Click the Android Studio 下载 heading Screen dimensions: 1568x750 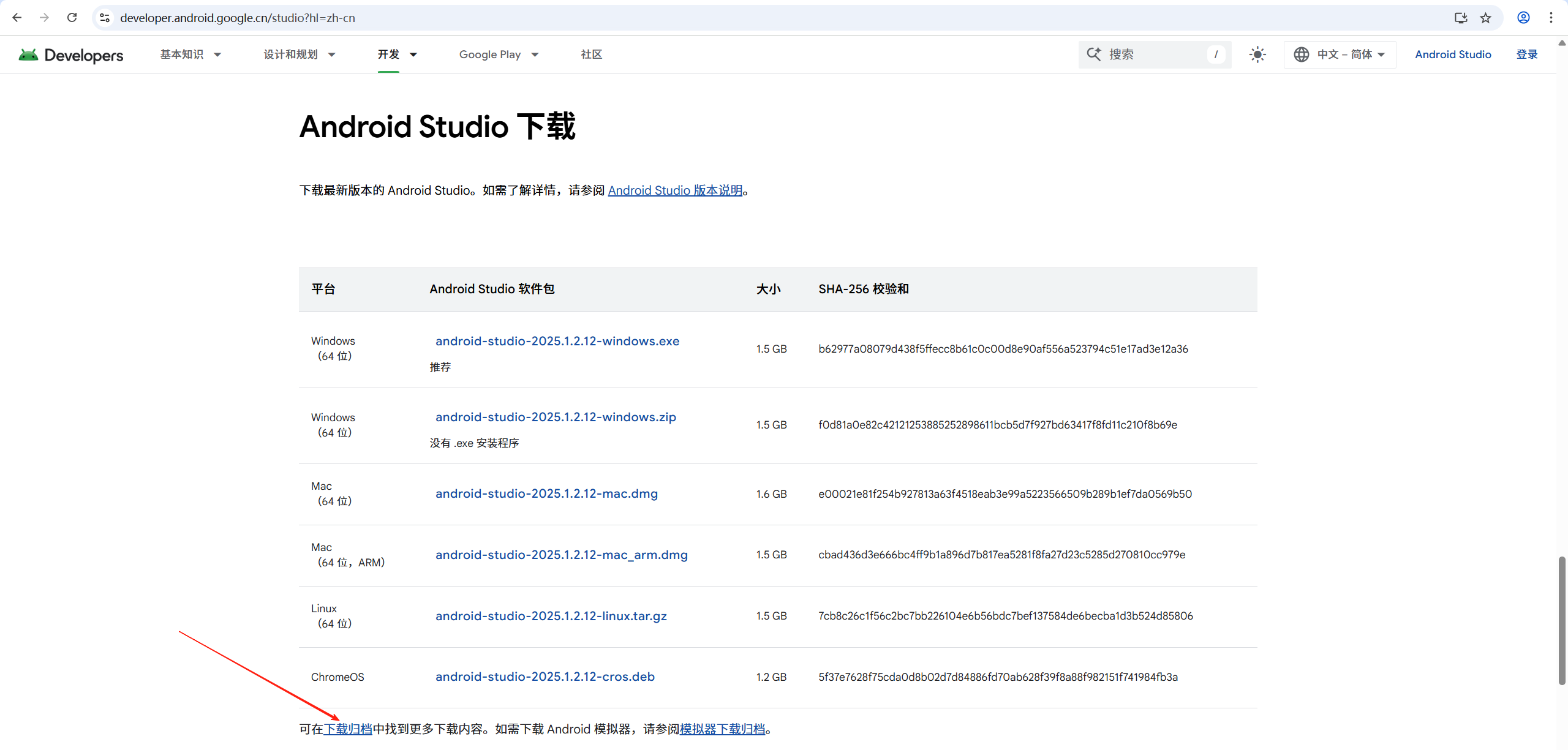437,127
